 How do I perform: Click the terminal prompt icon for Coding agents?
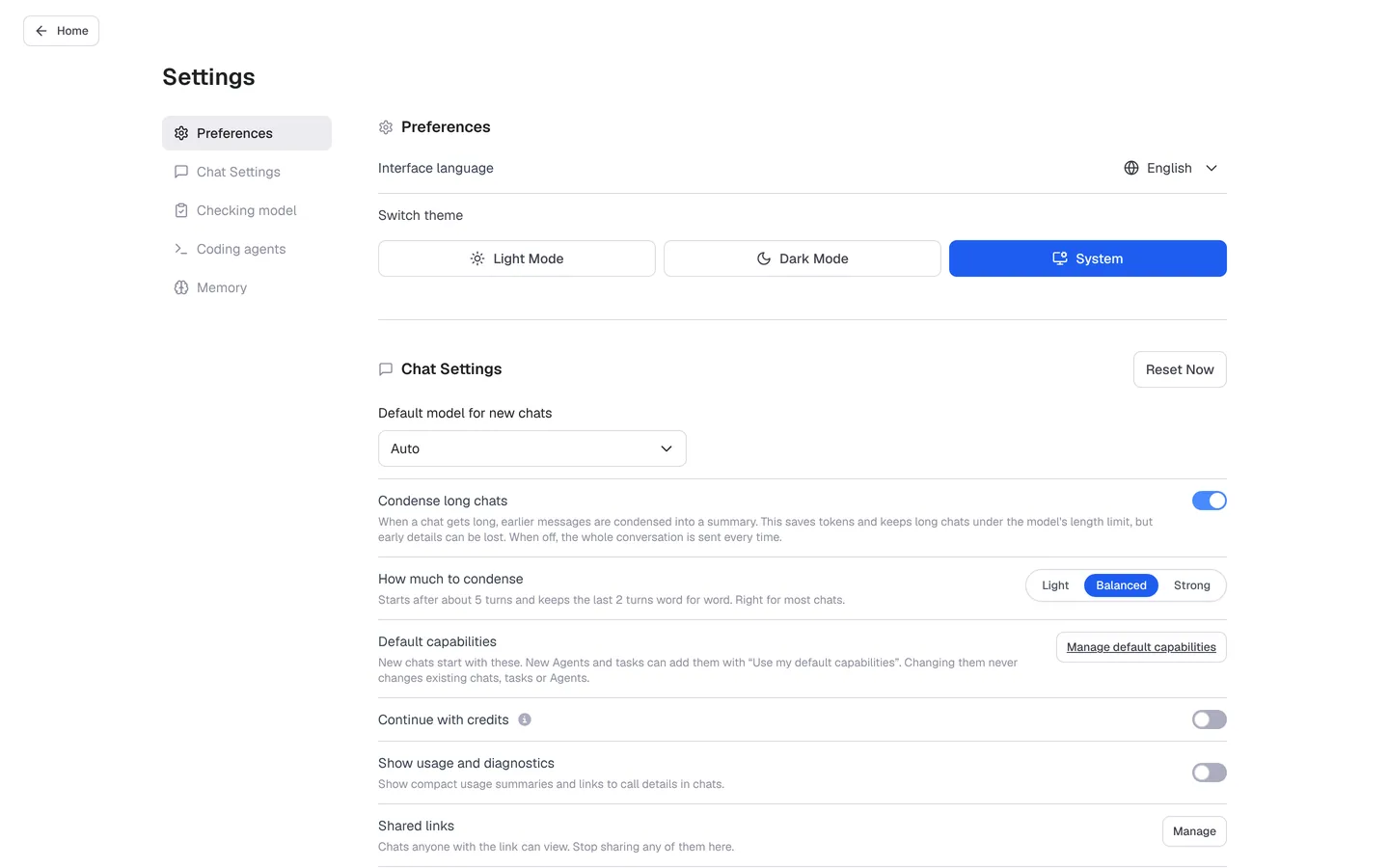tap(181, 249)
